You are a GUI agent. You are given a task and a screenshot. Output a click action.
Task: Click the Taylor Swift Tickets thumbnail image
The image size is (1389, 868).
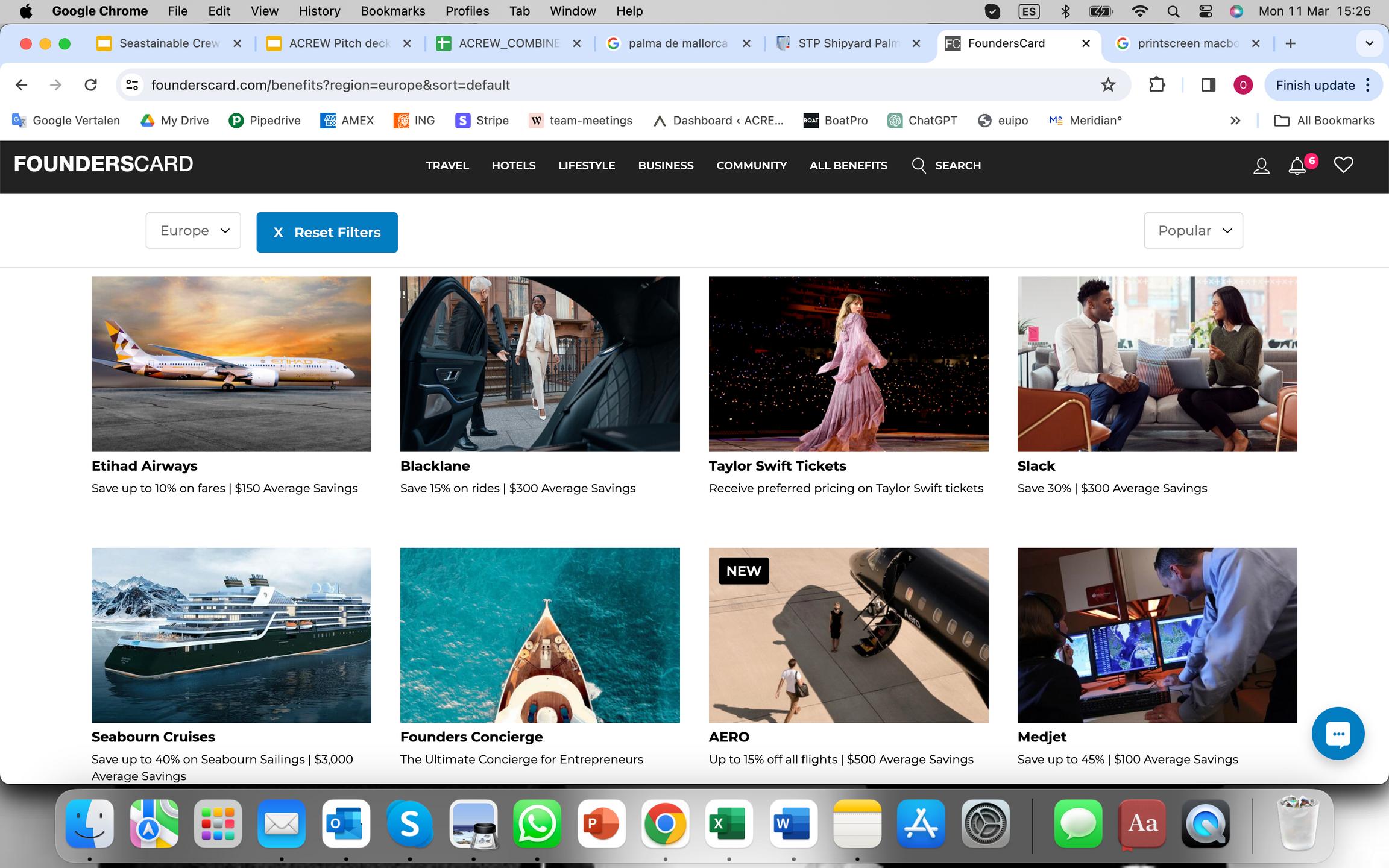[x=848, y=363]
